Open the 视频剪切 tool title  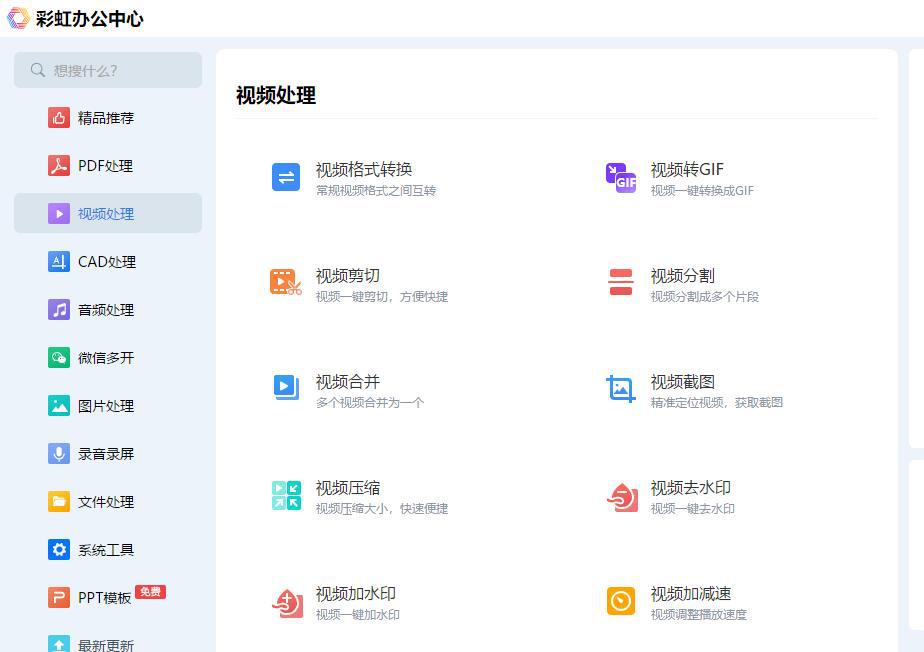click(348, 275)
